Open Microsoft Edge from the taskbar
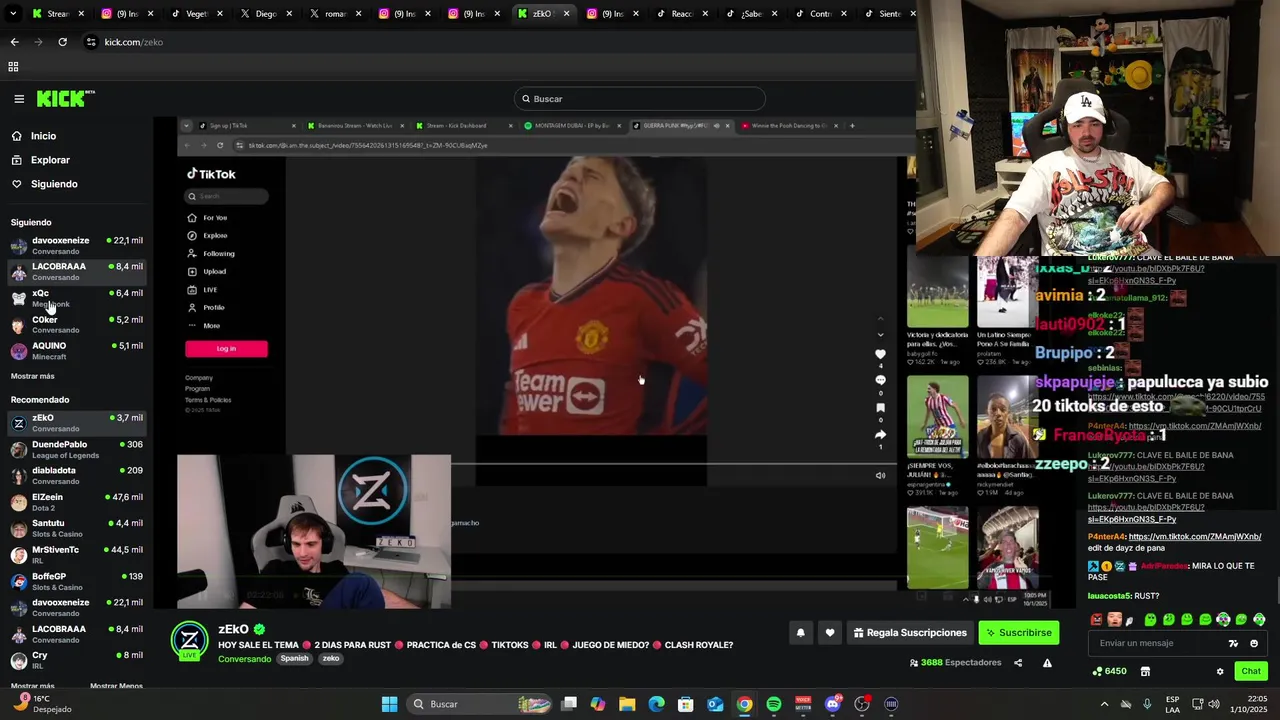This screenshot has width=1280, height=720. pos(656,704)
